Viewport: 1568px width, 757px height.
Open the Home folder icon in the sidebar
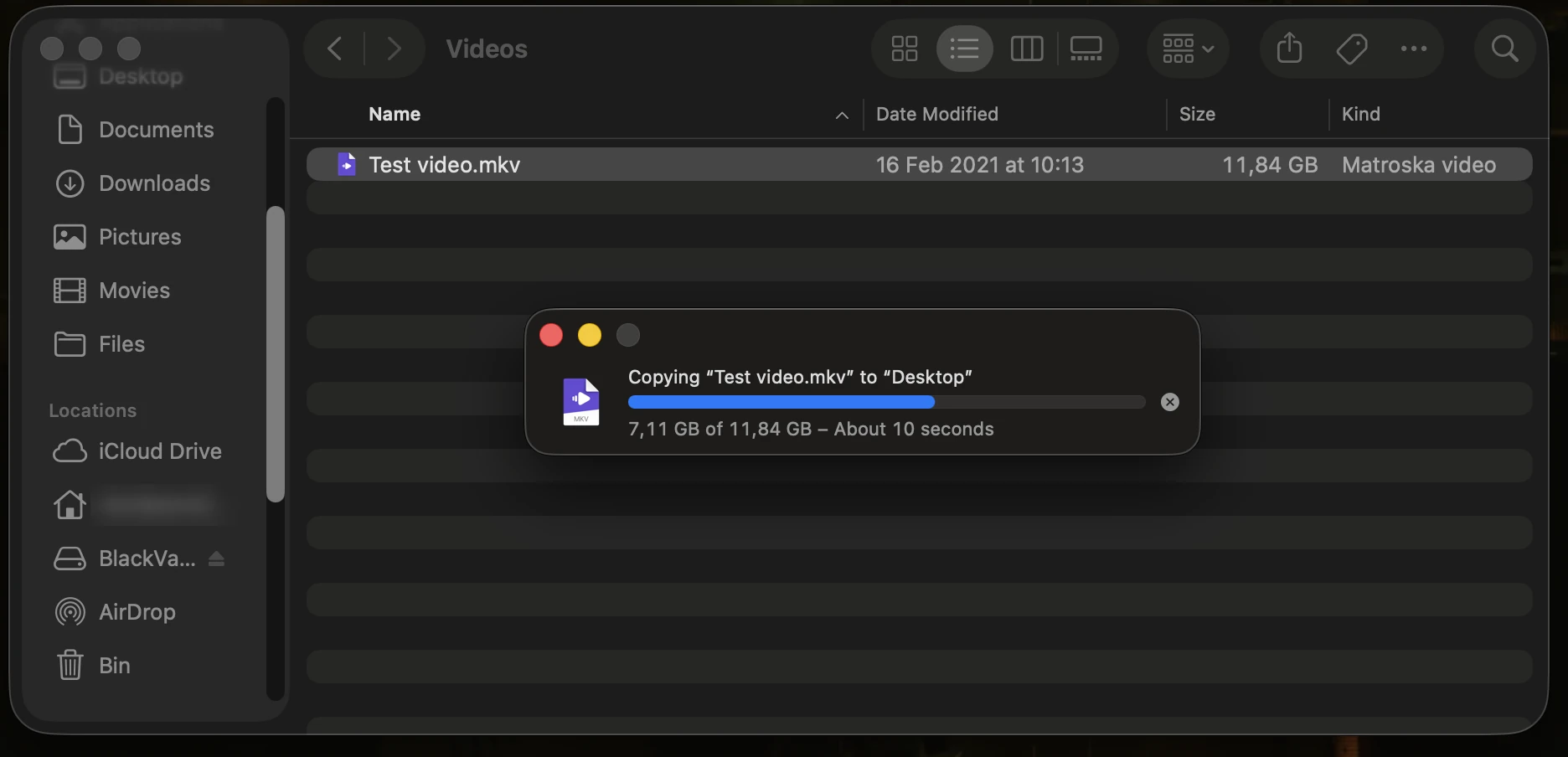tap(70, 504)
